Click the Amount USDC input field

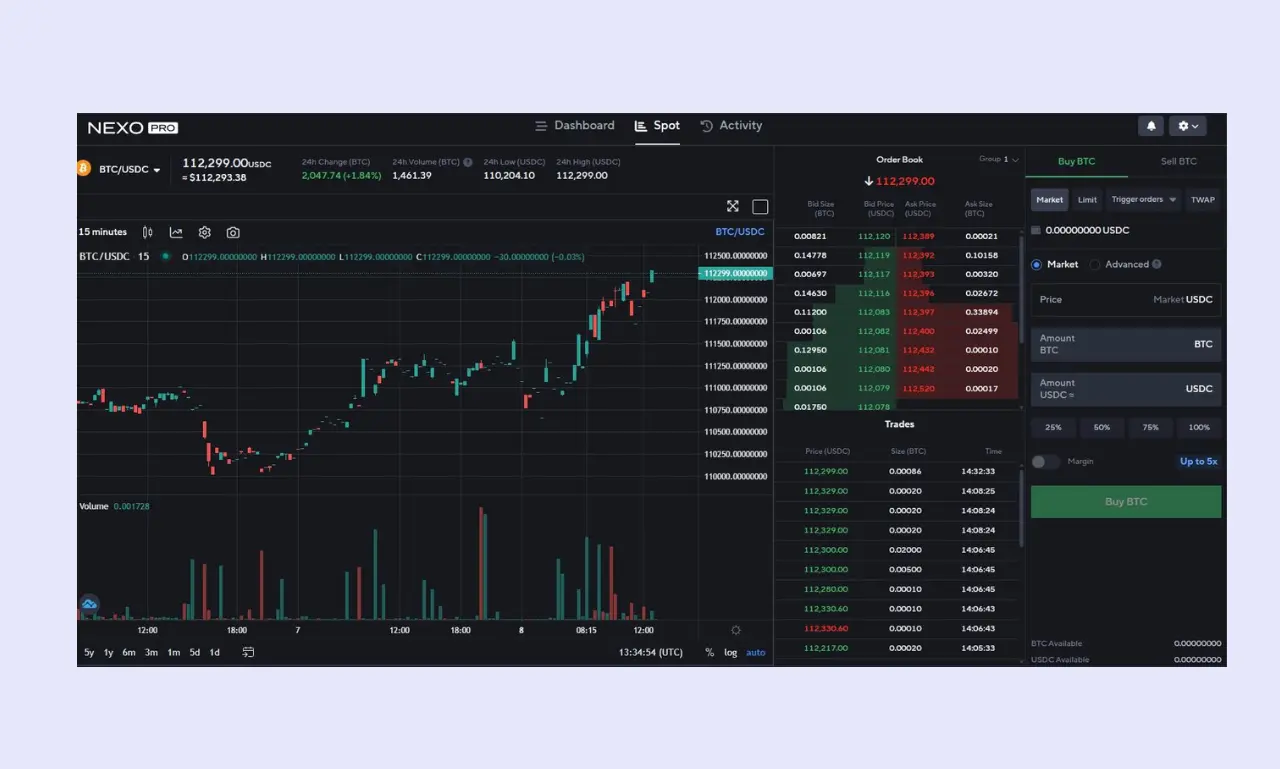(1126, 389)
